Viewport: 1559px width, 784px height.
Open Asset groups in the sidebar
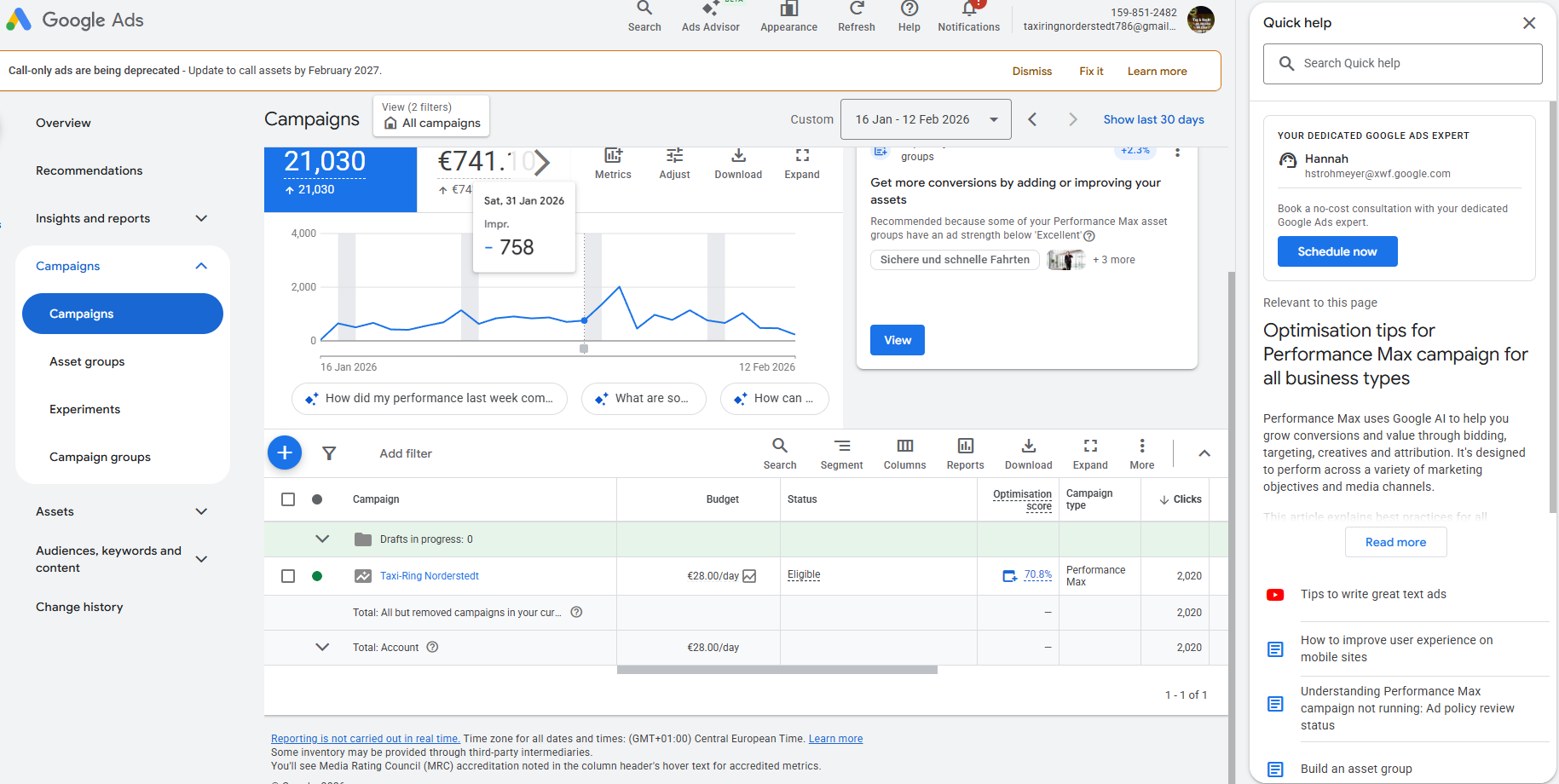tap(87, 361)
